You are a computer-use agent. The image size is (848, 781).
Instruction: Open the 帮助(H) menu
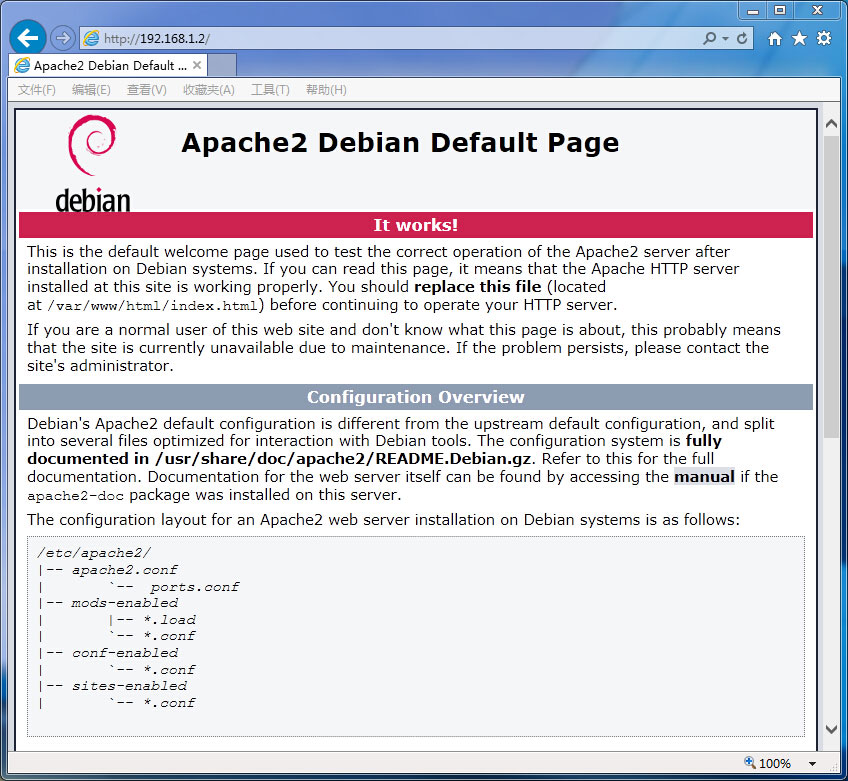point(326,89)
